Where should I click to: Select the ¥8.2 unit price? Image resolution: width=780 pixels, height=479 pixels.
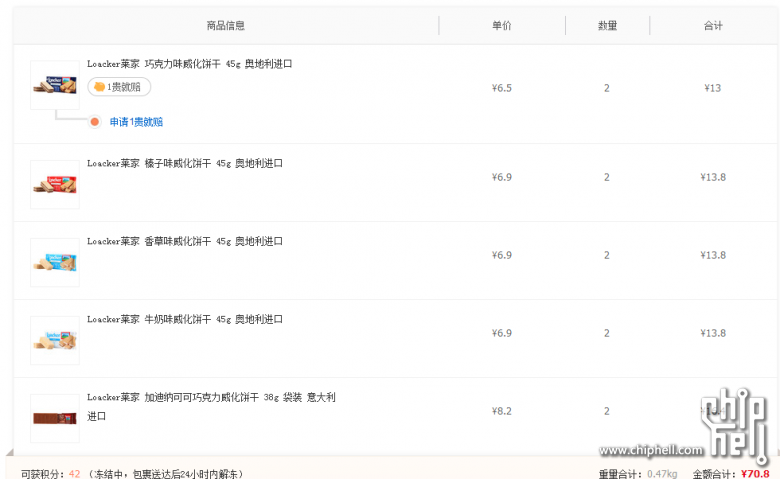pyautogui.click(x=501, y=411)
